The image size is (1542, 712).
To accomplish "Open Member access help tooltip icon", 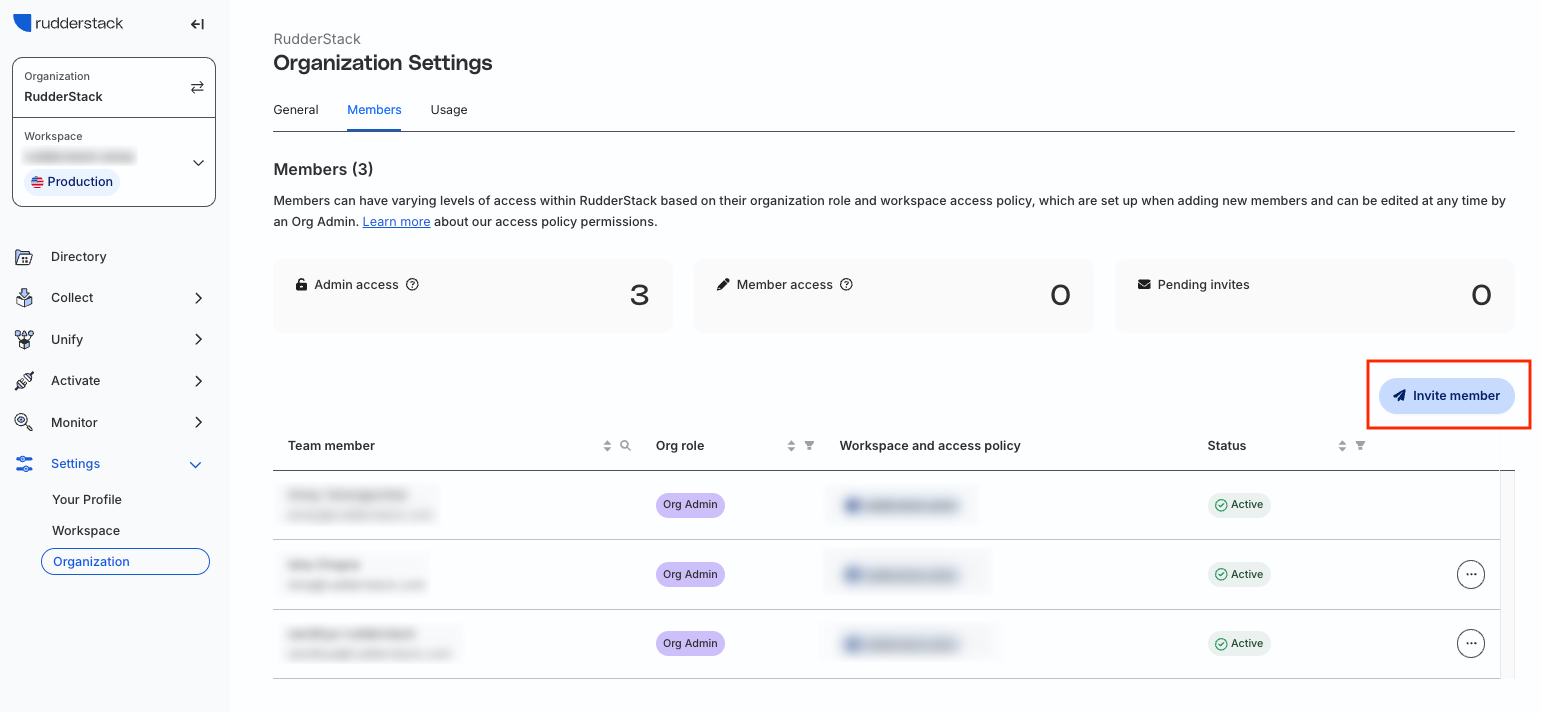I will tap(846, 284).
